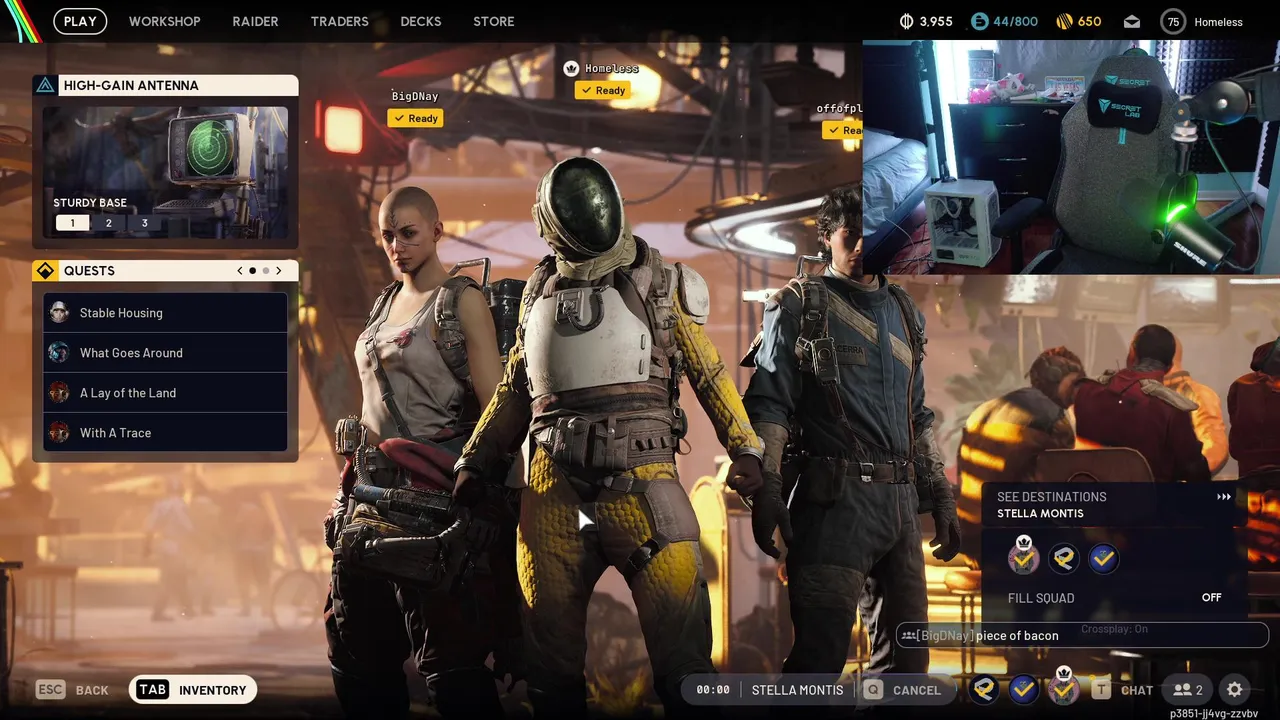Click the blue token icon beside 44/800
Viewport: 1280px width, 720px height.
click(979, 21)
